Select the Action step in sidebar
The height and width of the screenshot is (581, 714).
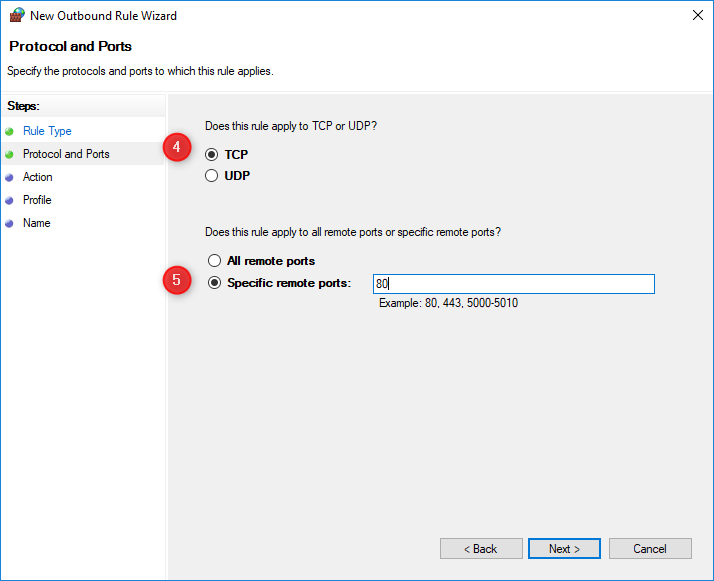point(38,177)
